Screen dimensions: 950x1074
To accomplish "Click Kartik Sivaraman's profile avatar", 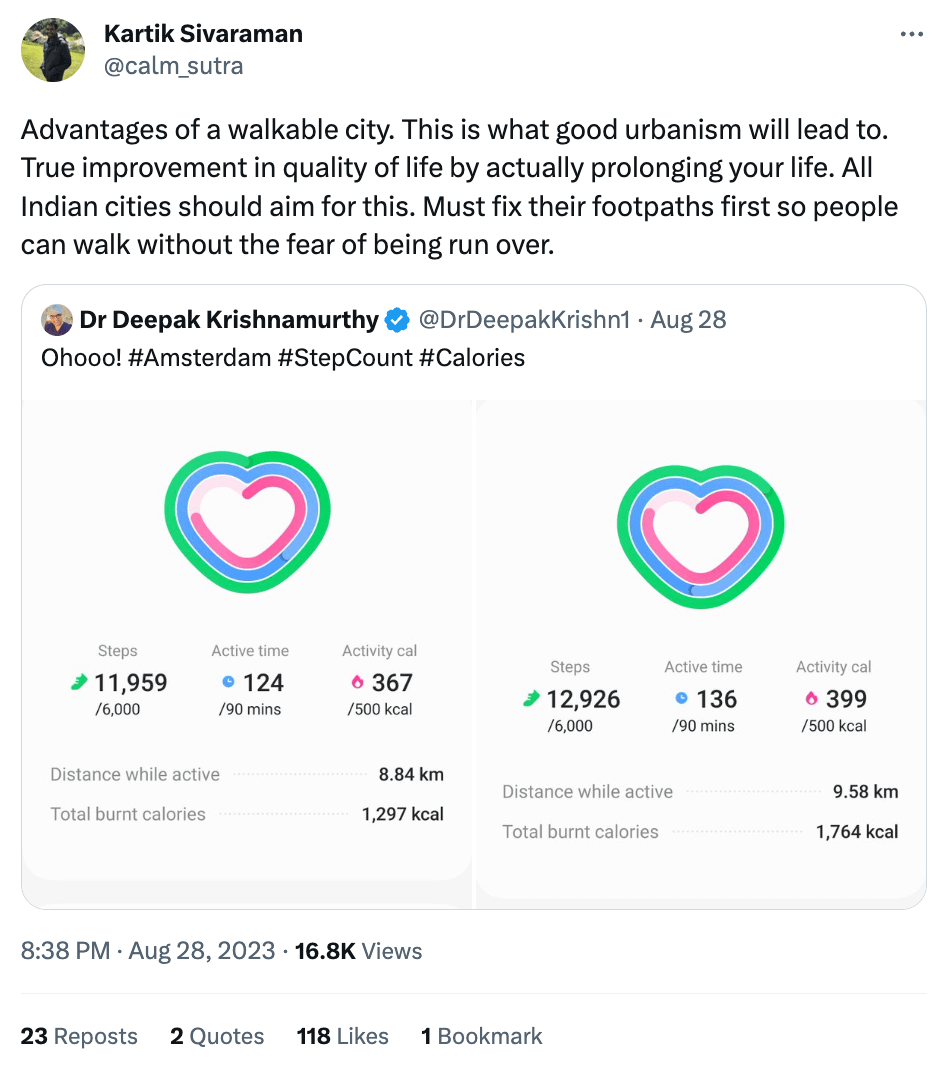I will tap(53, 50).
